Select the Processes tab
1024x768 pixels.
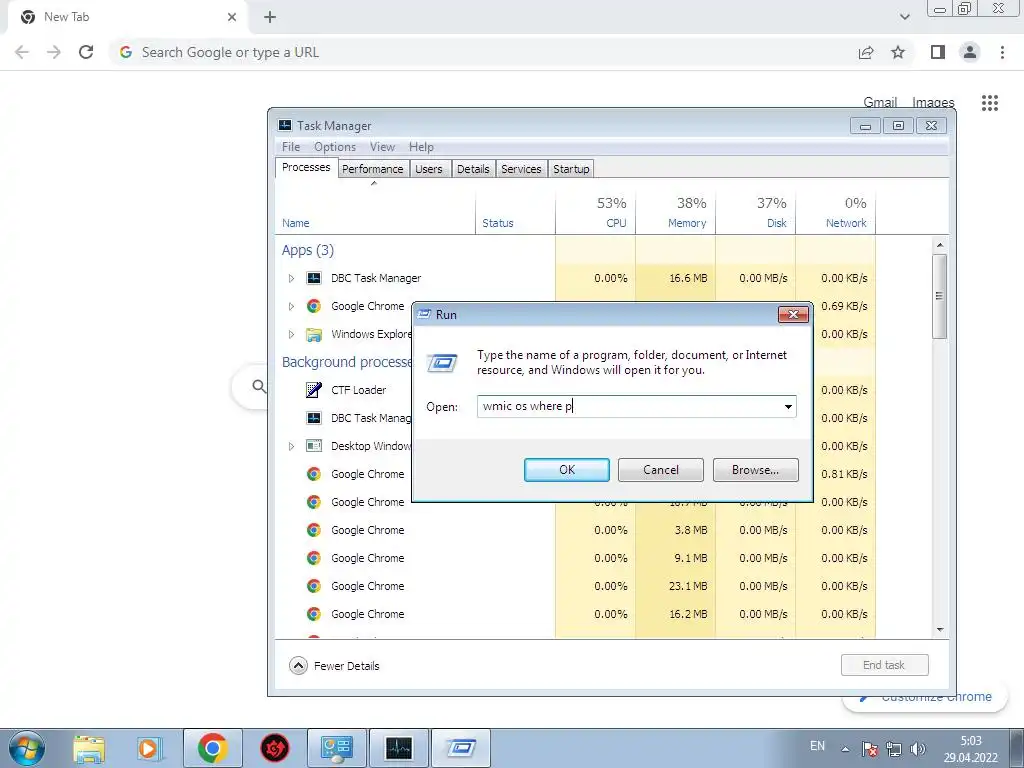pyautogui.click(x=306, y=167)
